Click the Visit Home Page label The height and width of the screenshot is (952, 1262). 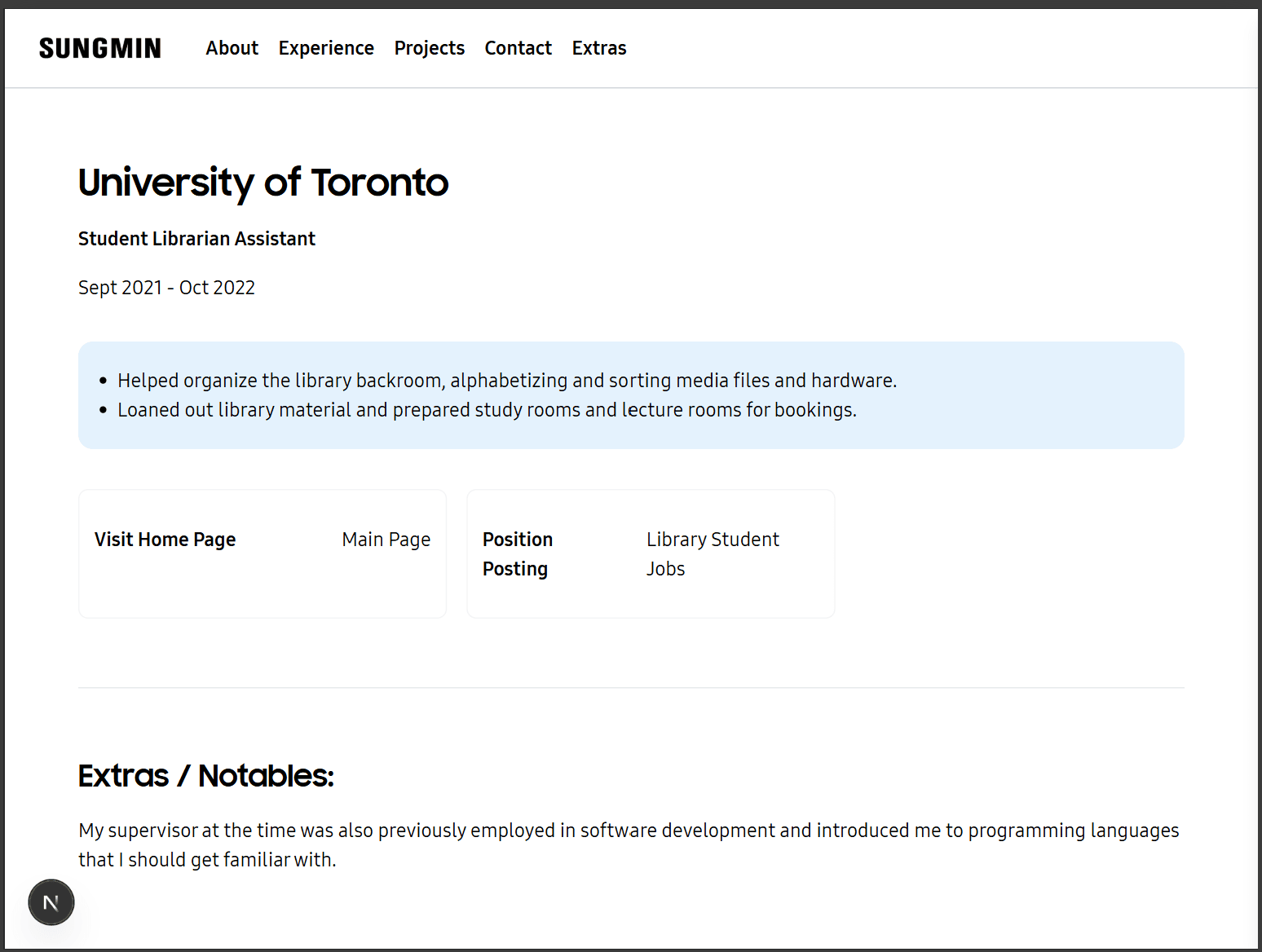point(165,540)
